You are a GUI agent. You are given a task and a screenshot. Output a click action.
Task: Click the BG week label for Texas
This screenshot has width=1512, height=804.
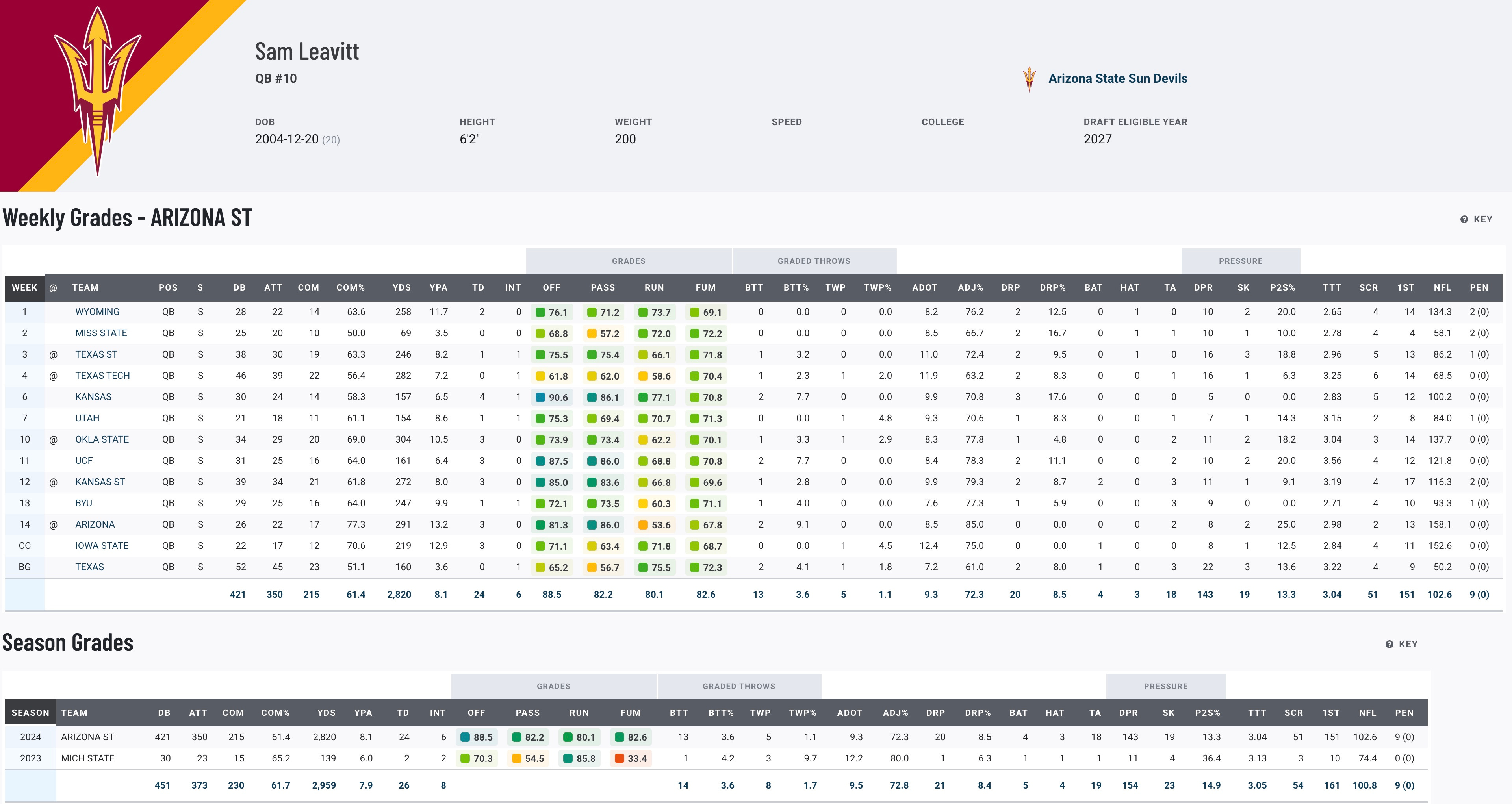pos(25,567)
